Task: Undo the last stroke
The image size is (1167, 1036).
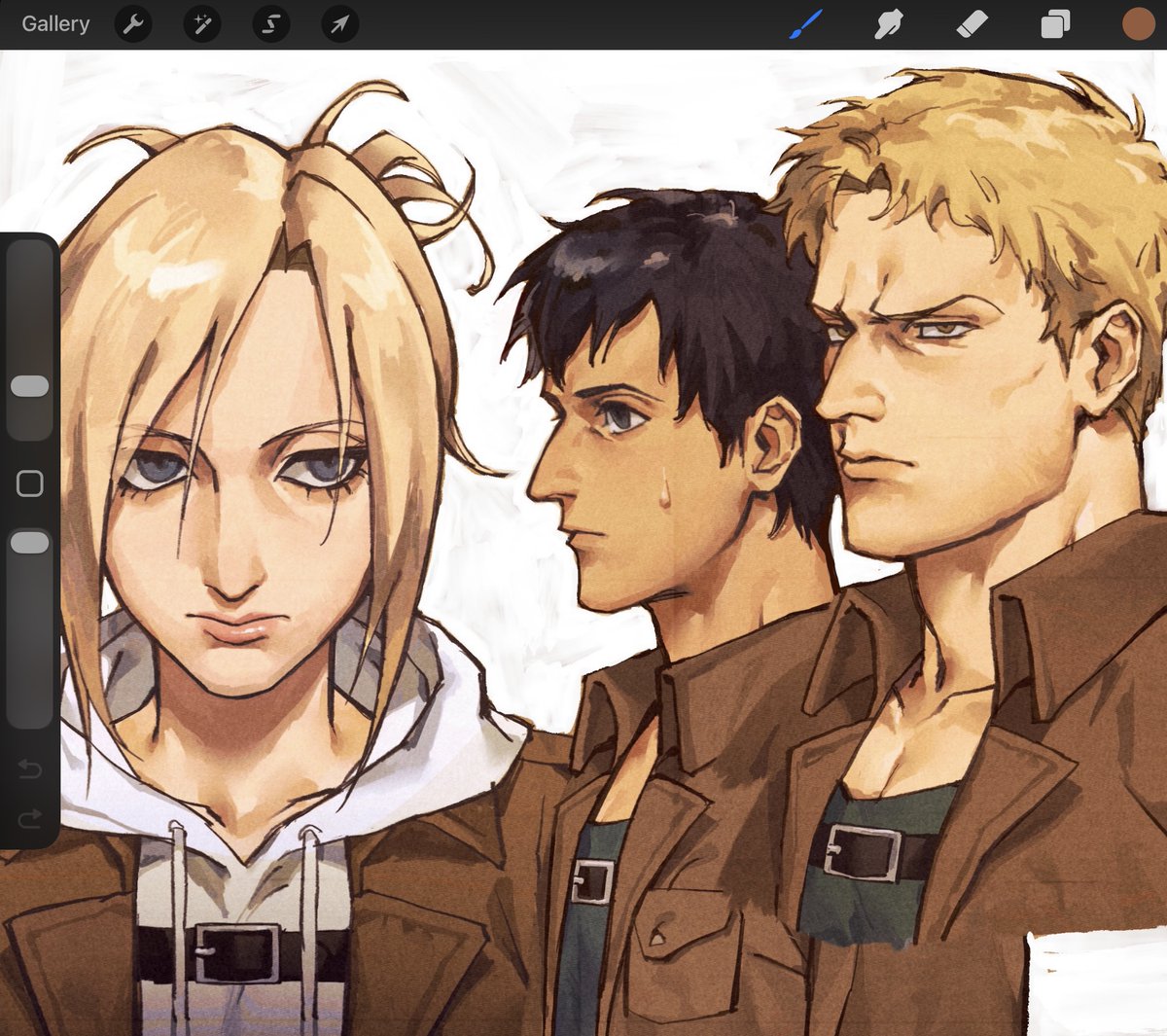Action: pyautogui.click(x=29, y=770)
